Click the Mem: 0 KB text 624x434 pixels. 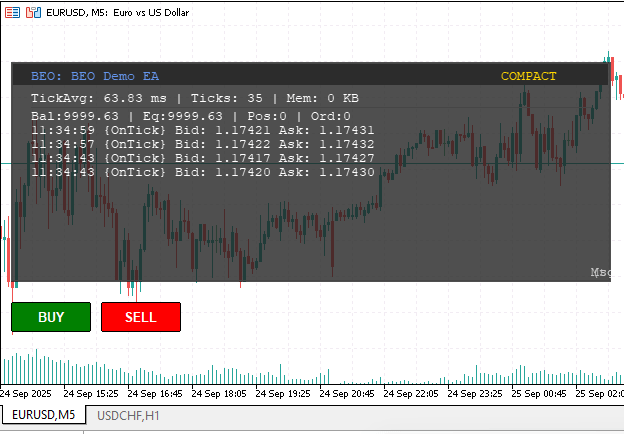322,98
